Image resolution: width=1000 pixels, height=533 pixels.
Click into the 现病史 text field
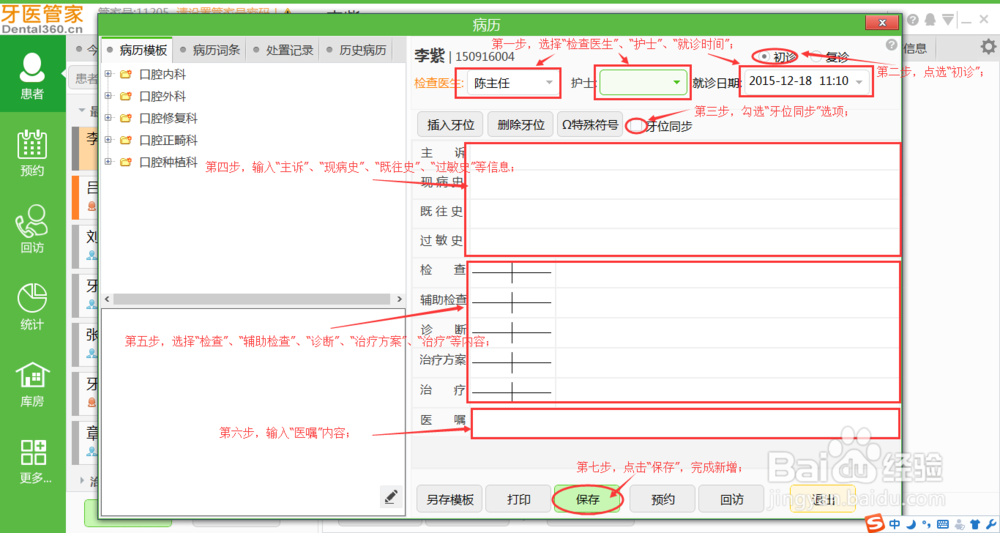coord(682,184)
